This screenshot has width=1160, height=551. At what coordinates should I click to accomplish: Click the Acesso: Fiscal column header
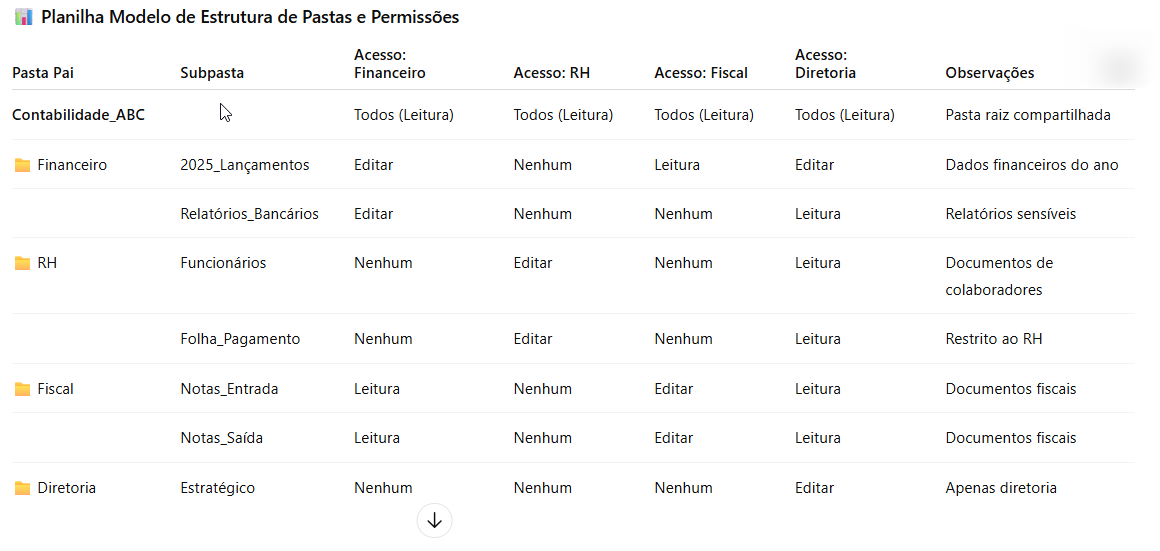pyautogui.click(x=701, y=73)
